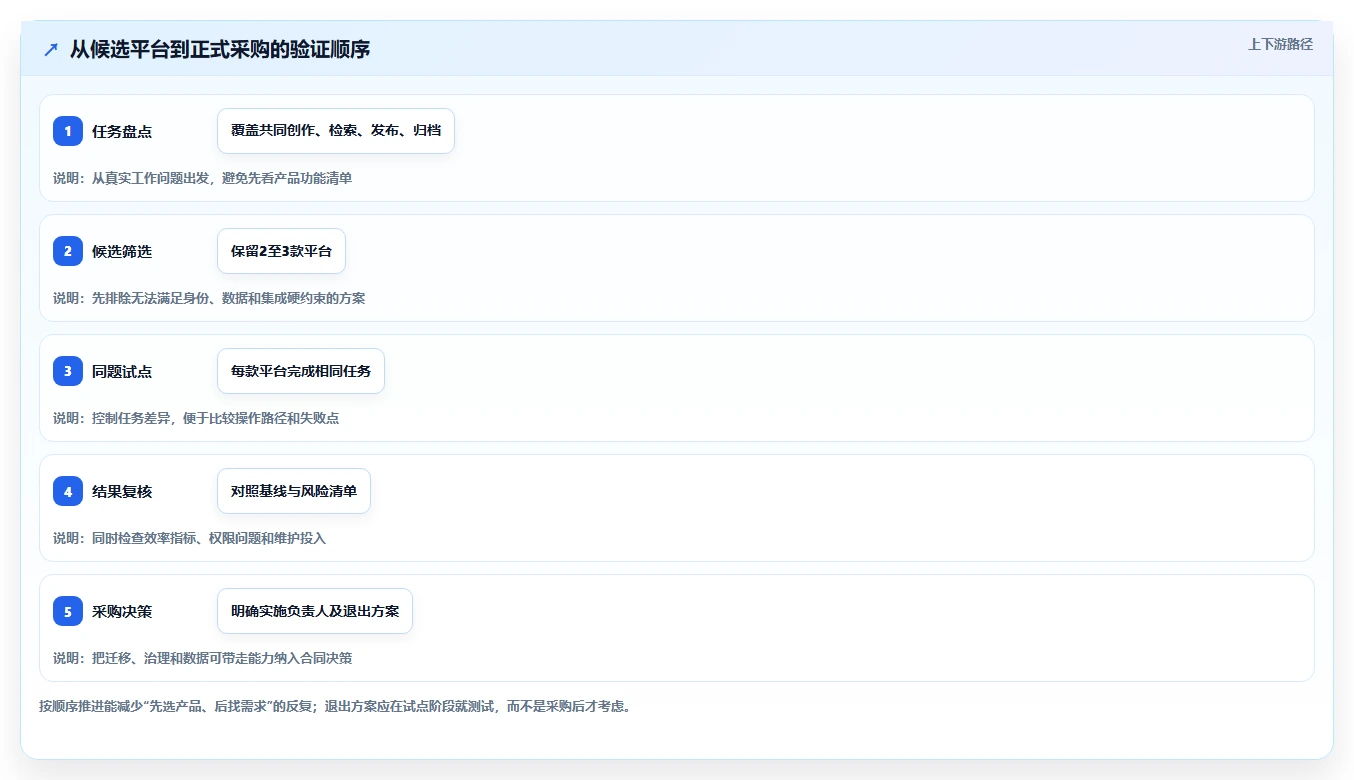Viewport: 1354px width, 780px height.
Task: Click the note 先排除无法满足身份、数据和集成硬约束的方案
Action: pyautogui.click(x=228, y=298)
